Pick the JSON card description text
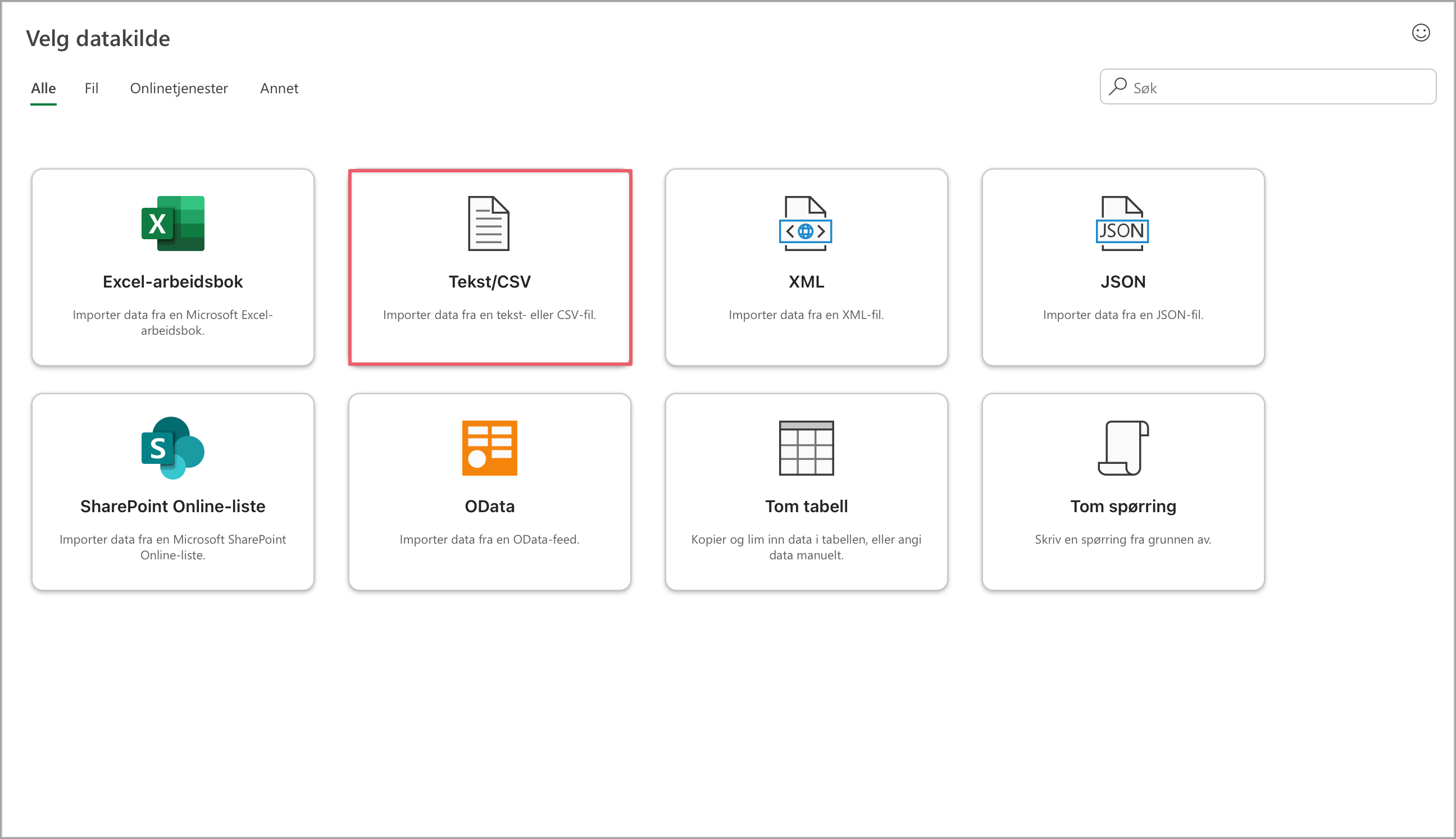 [1123, 314]
